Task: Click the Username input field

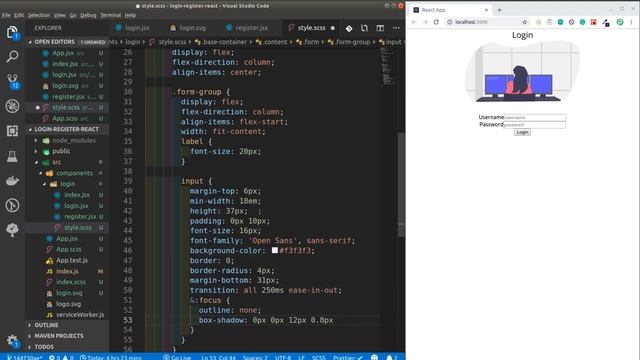Action: pyautogui.click(x=535, y=117)
